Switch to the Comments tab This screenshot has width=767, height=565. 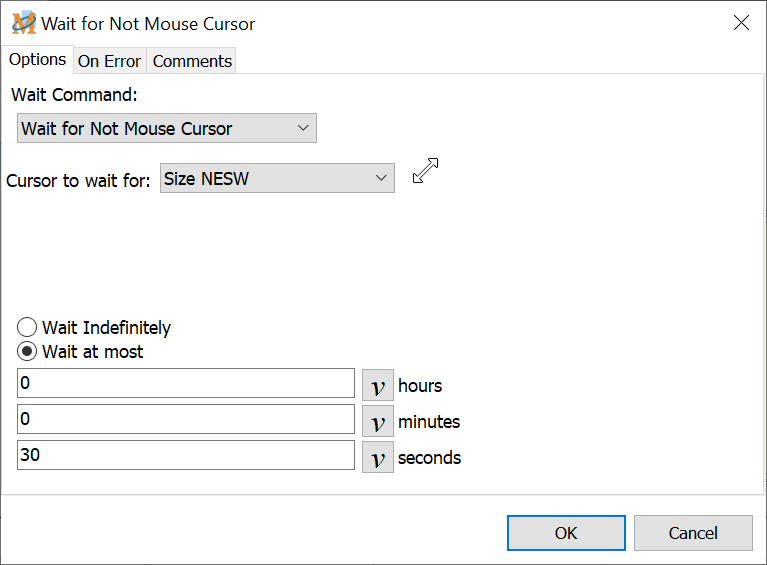(192, 61)
